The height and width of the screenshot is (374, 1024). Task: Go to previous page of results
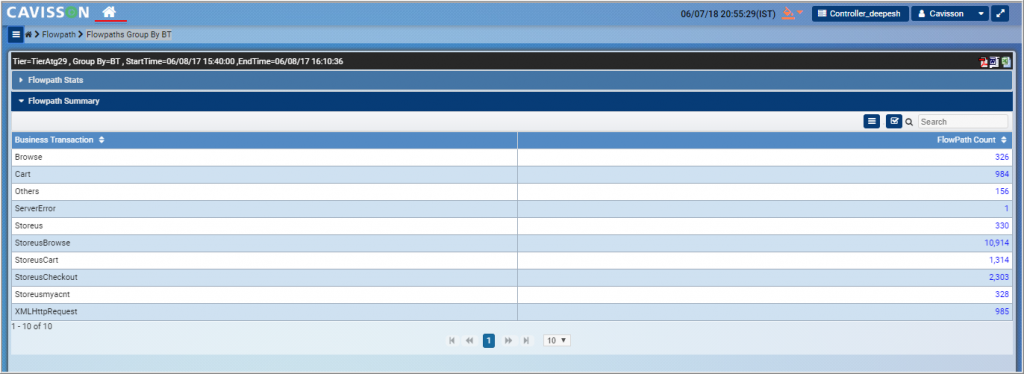point(469,341)
